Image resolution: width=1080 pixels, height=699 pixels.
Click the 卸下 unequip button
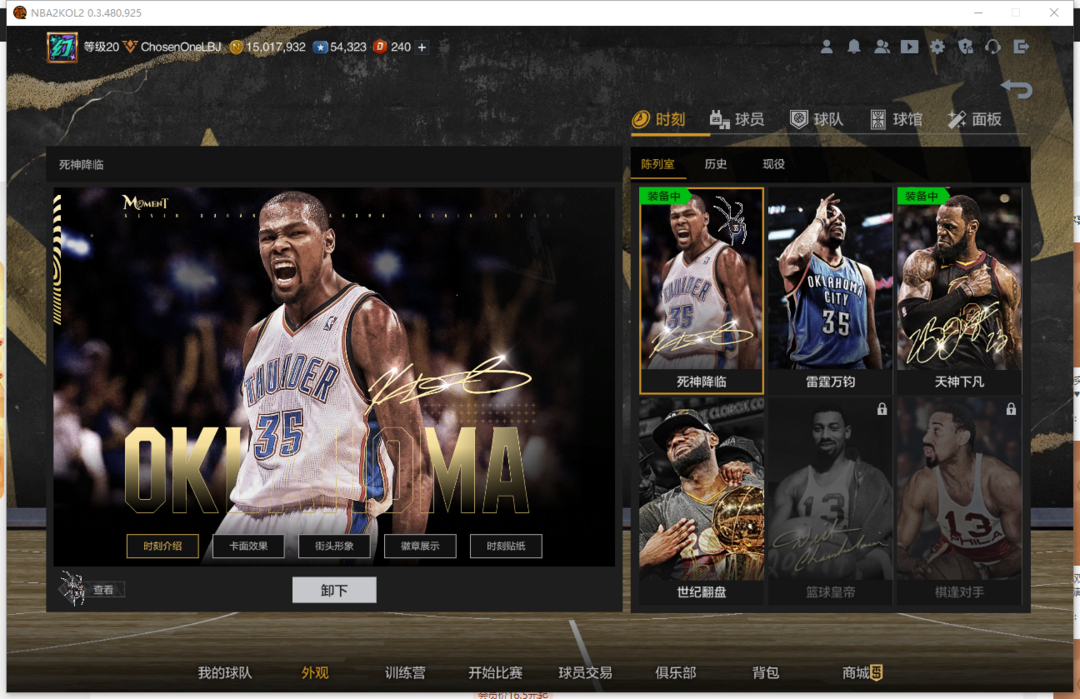coord(334,590)
